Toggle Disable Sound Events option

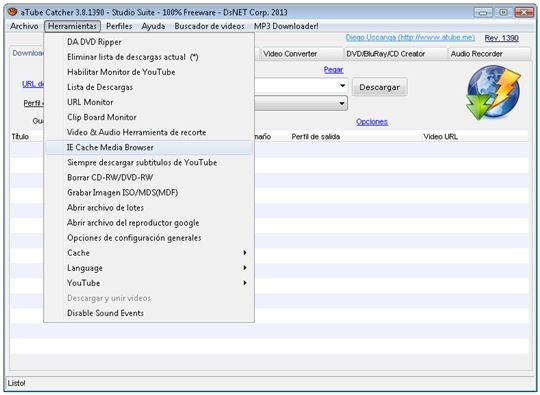[x=149, y=313]
